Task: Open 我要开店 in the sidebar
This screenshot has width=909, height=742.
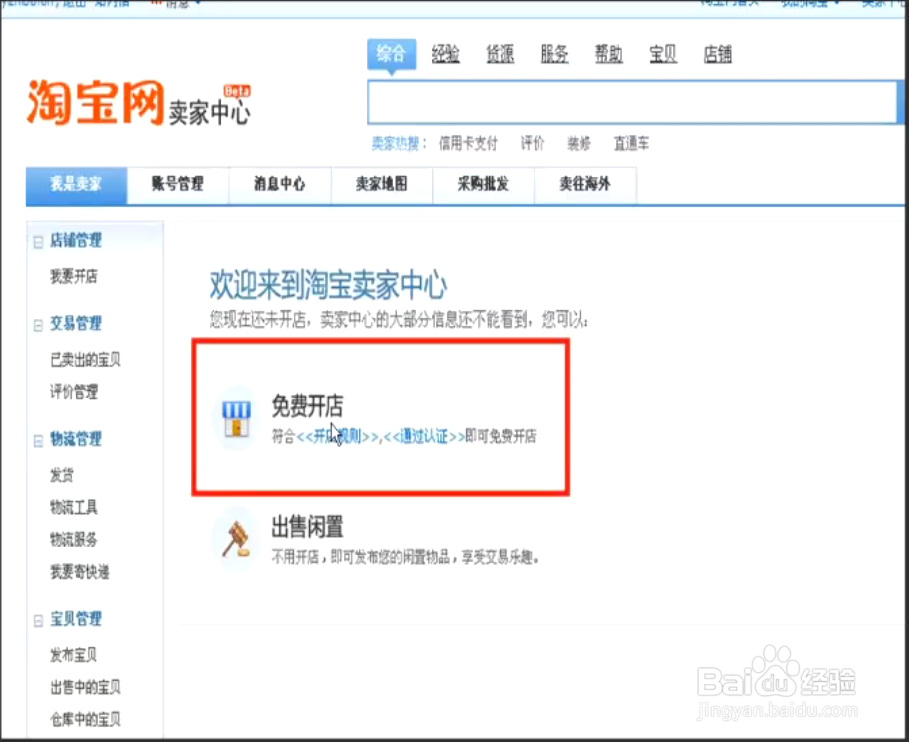Action: [74, 277]
